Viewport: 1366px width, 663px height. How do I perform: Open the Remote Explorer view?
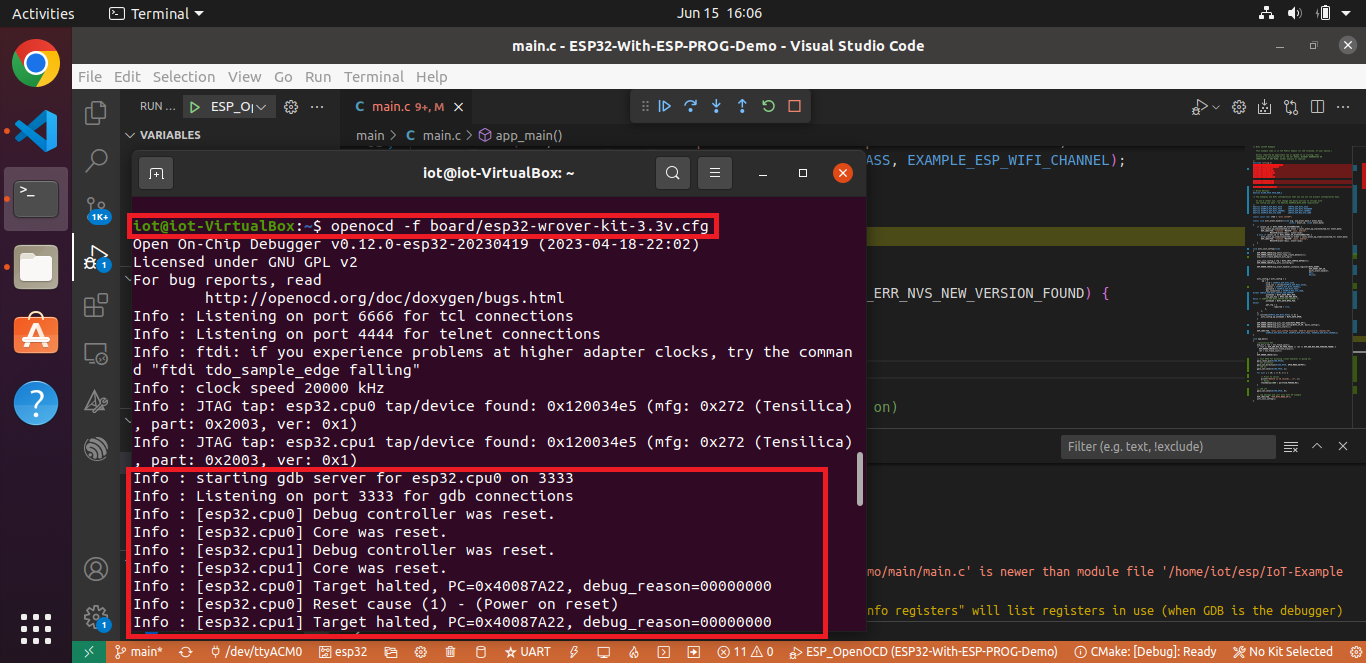[96, 353]
